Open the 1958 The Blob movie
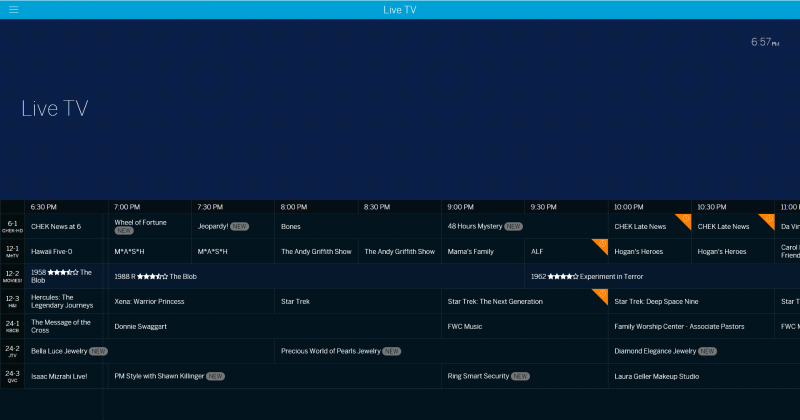The height and width of the screenshot is (420, 800). 66,277
